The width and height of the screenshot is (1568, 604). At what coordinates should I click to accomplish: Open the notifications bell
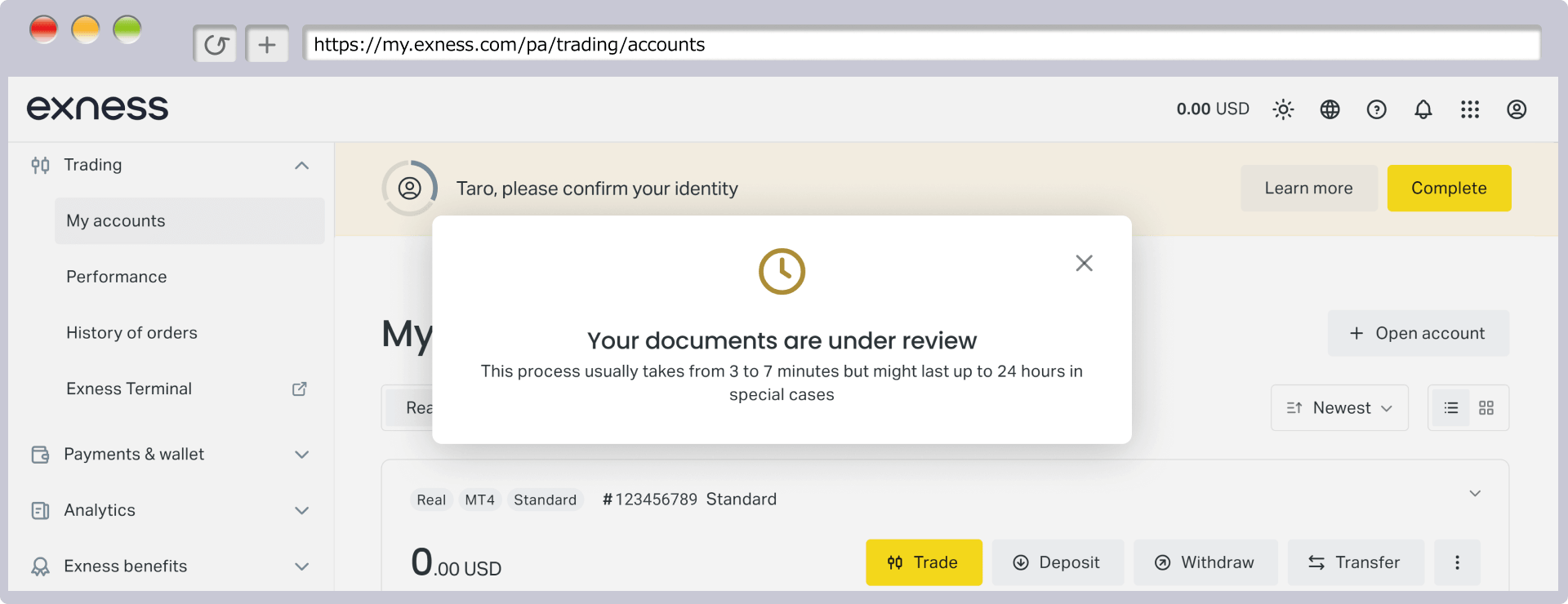pos(1423,109)
